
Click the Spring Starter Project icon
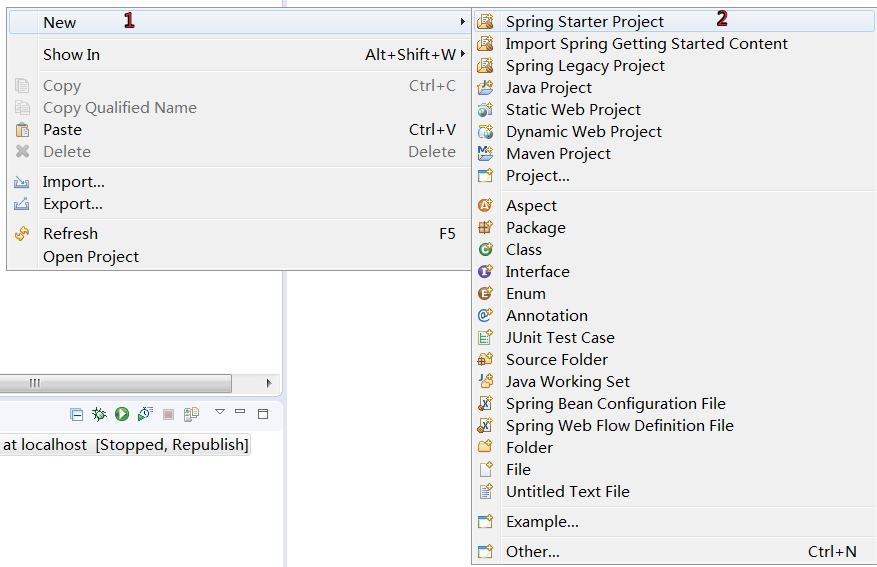(485, 21)
